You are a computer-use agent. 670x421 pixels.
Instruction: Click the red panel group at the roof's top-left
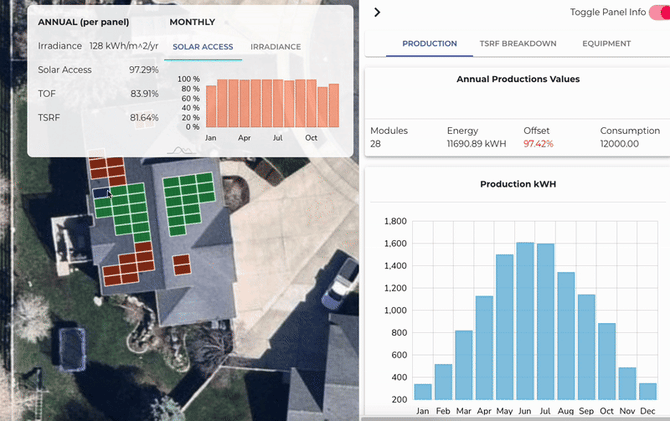(x=104, y=169)
